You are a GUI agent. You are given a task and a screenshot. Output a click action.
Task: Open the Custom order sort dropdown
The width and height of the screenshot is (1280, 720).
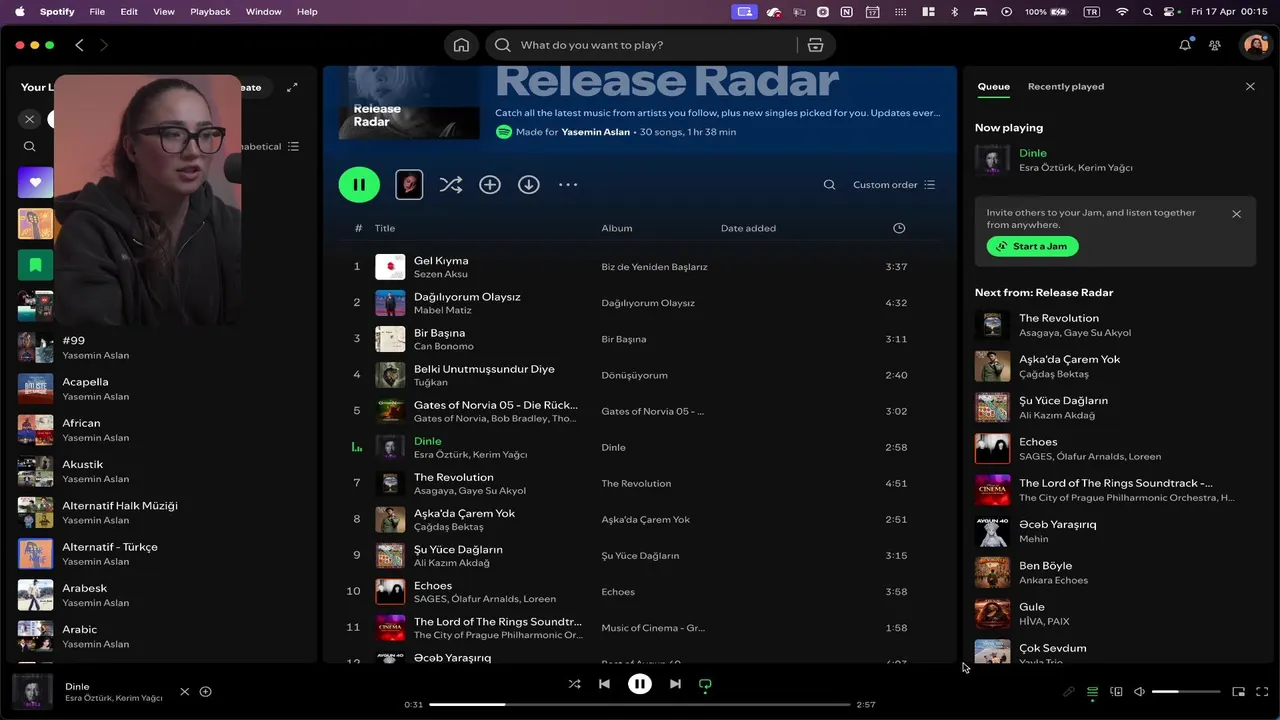894,185
